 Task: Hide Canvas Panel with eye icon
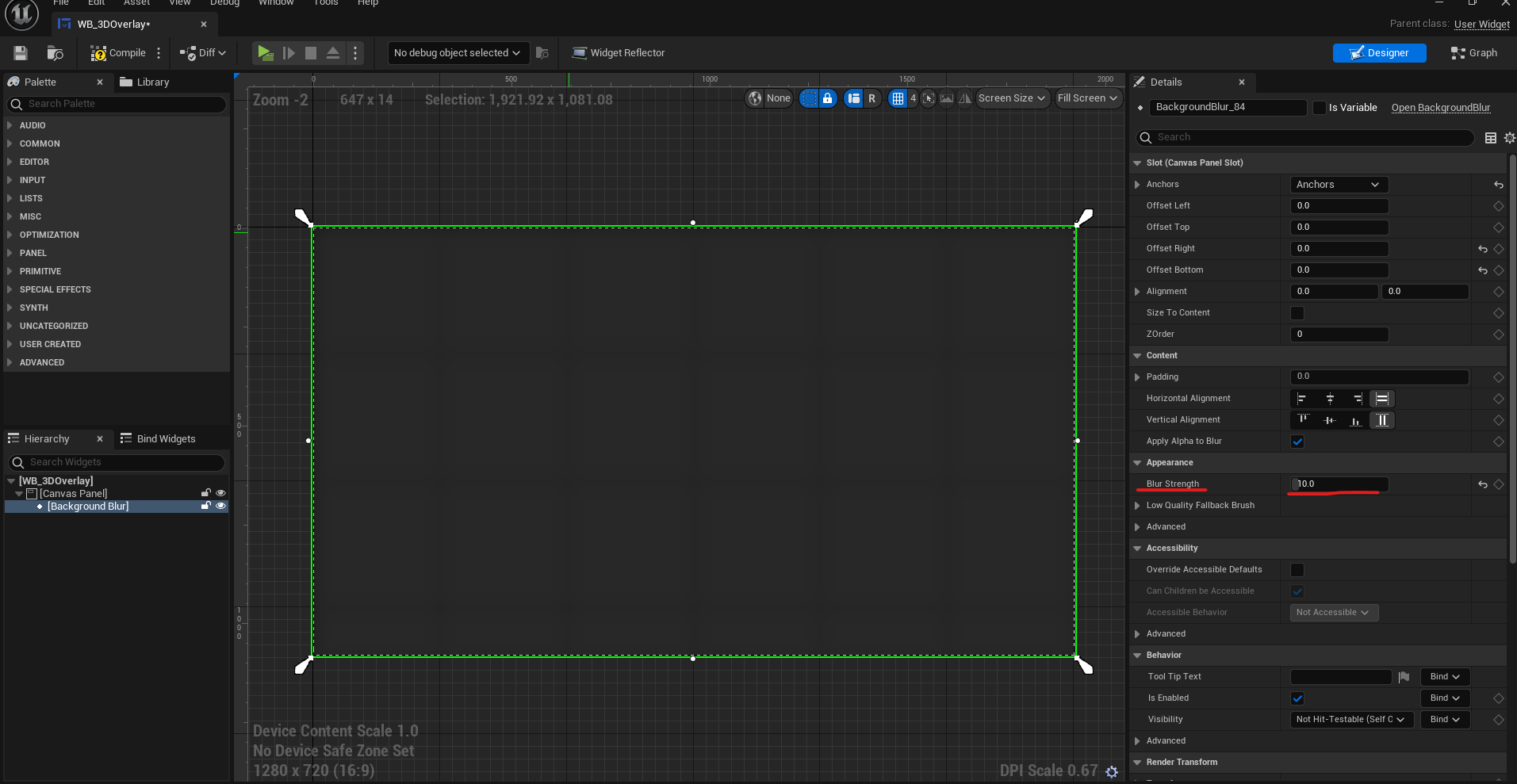(221, 493)
